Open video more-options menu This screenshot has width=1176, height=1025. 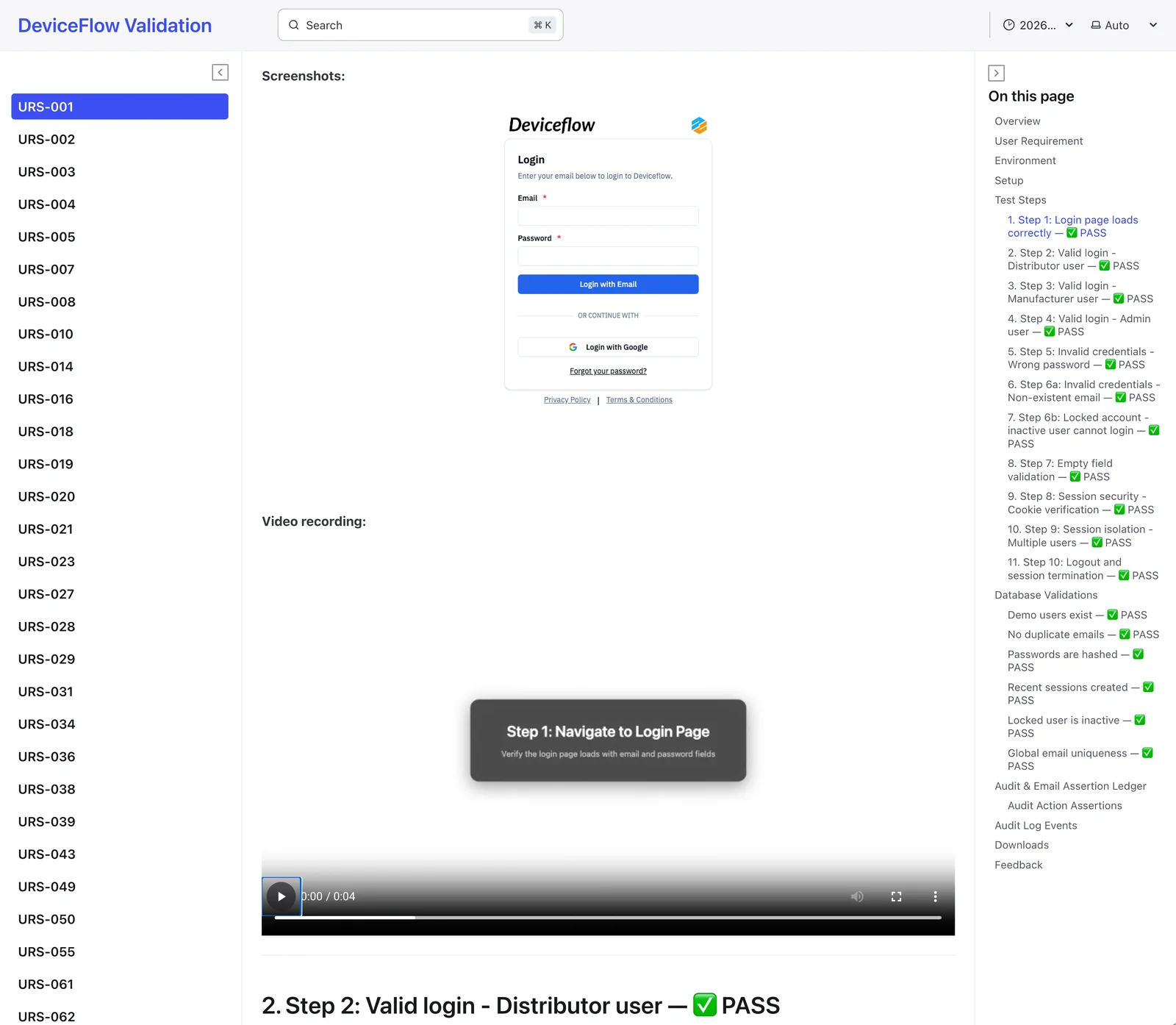(935, 896)
